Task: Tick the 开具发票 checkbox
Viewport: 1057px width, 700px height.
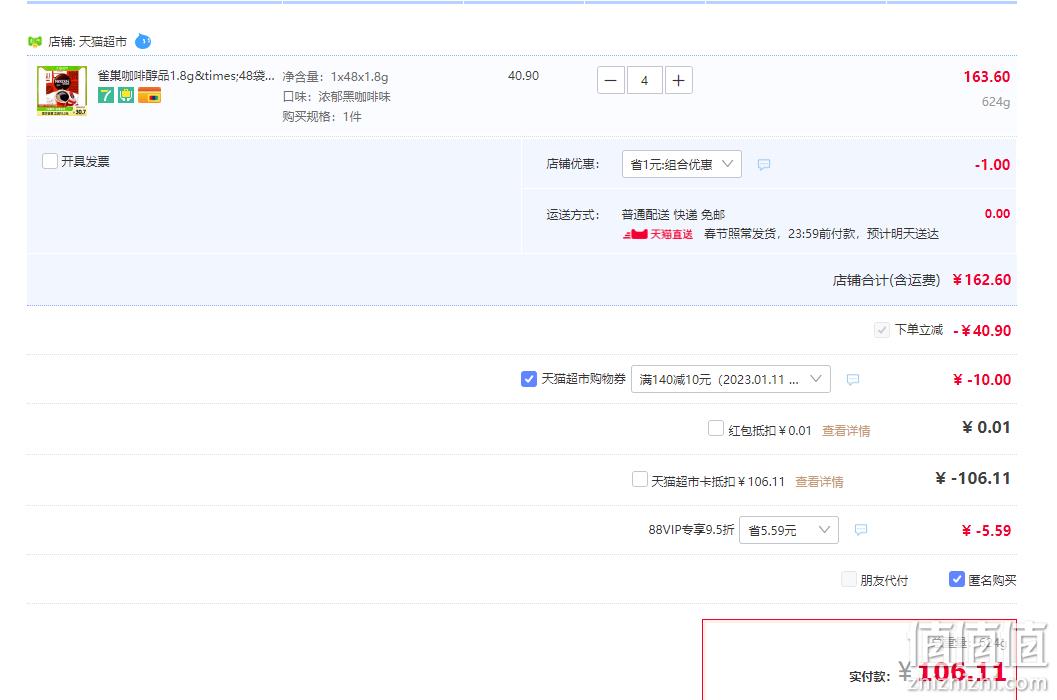Action: coord(50,161)
